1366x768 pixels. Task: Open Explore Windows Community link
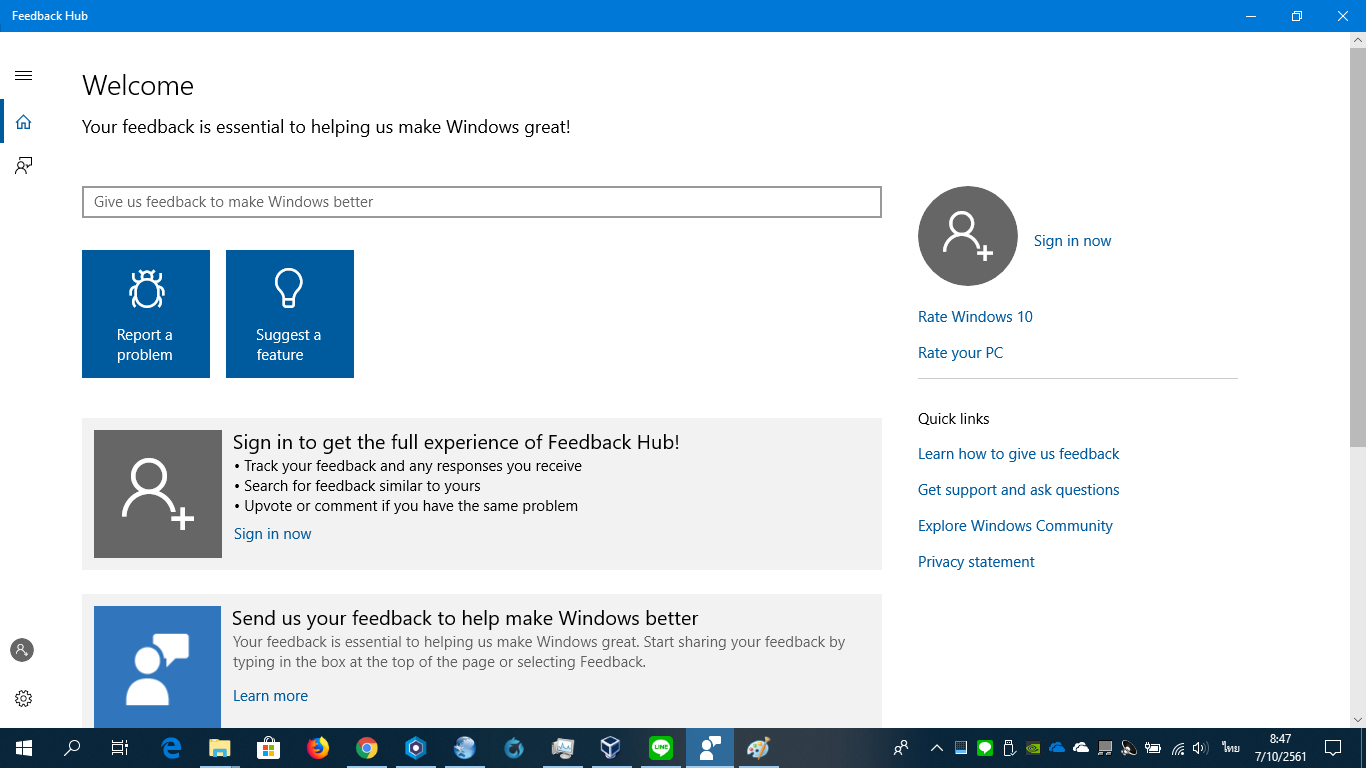(1015, 526)
